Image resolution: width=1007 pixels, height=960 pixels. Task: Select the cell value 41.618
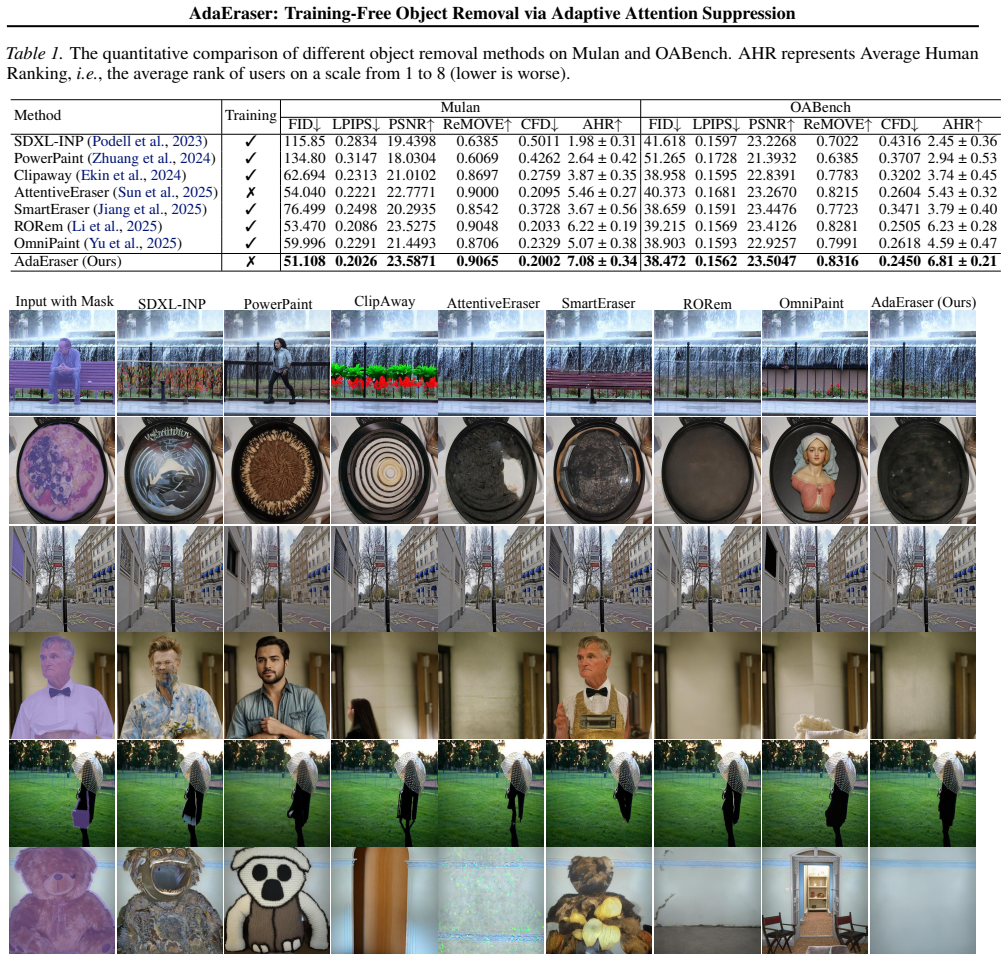tap(665, 141)
